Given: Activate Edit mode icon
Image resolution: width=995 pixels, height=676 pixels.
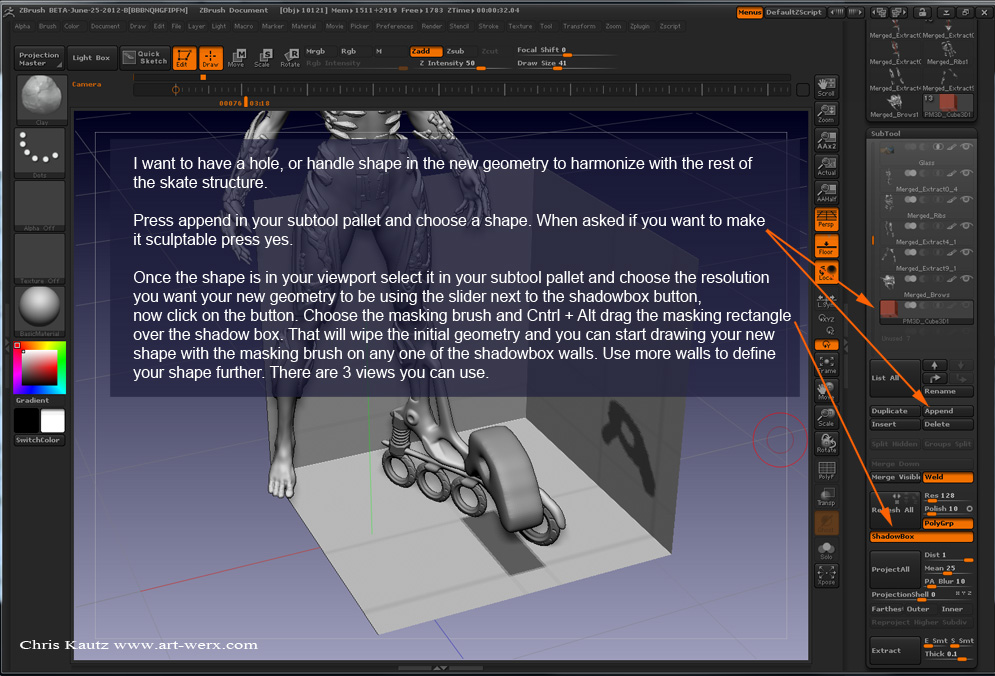Looking at the screenshot, I should coord(184,58).
